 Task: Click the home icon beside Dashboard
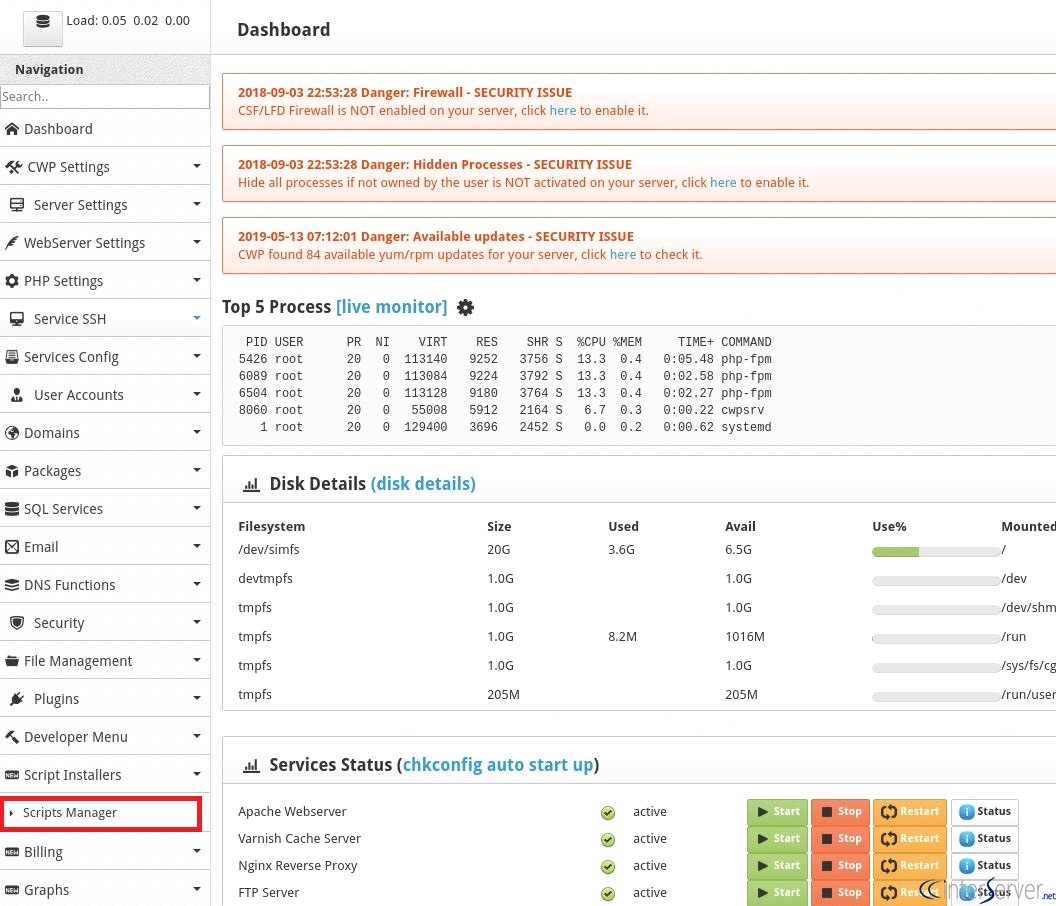(x=11, y=129)
